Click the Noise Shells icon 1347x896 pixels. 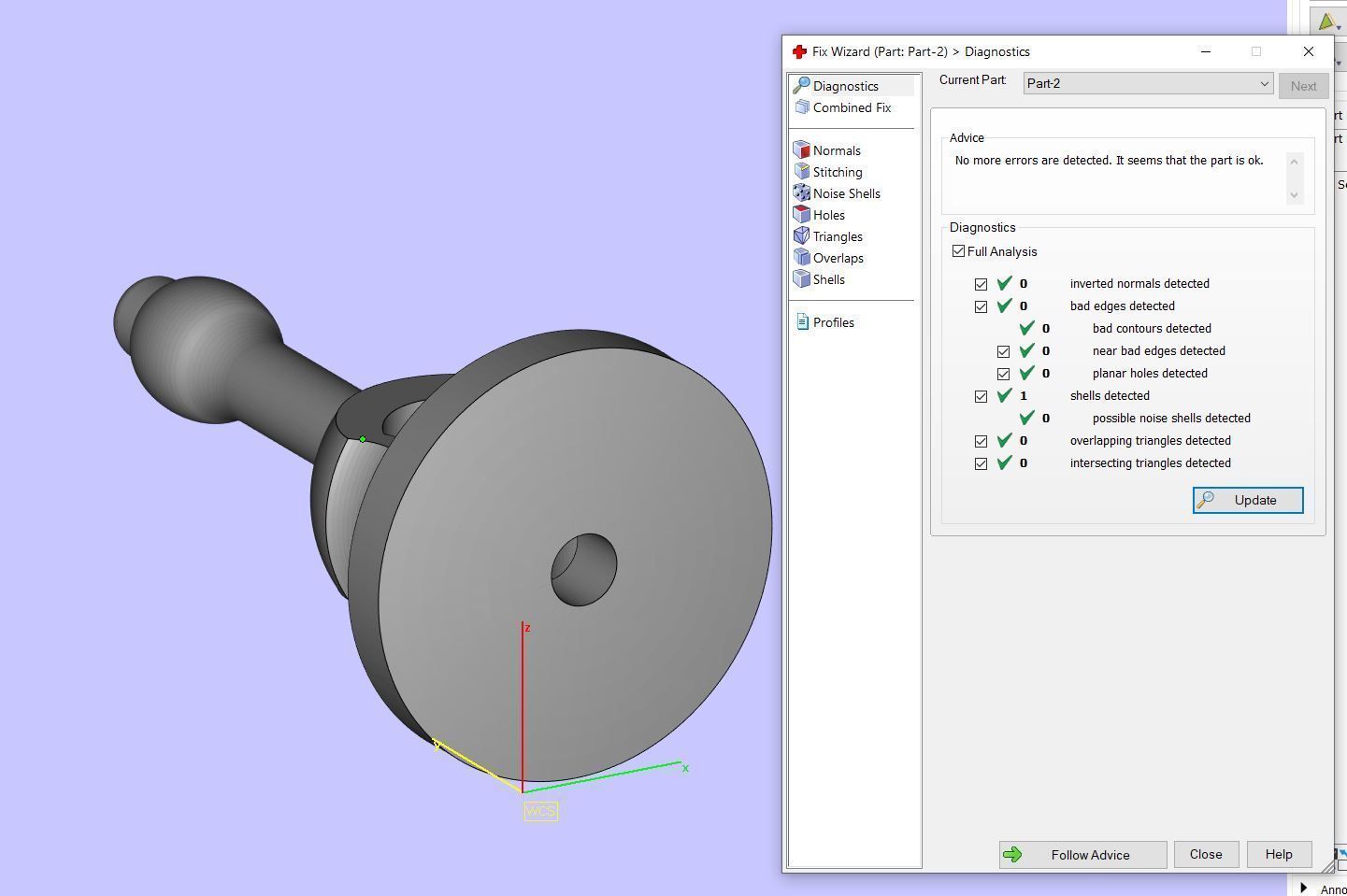tap(801, 193)
